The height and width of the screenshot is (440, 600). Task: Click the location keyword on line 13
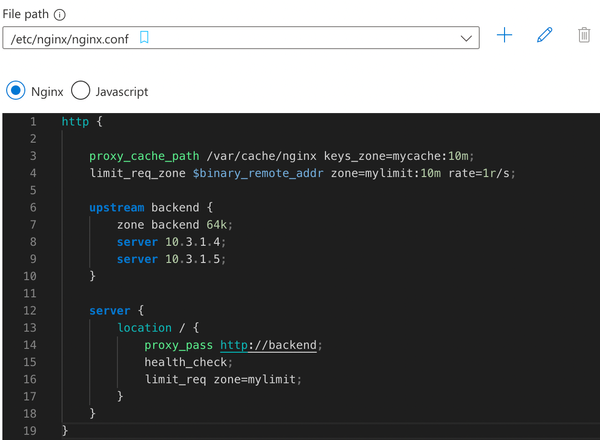pyautogui.click(x=144, y=328)
